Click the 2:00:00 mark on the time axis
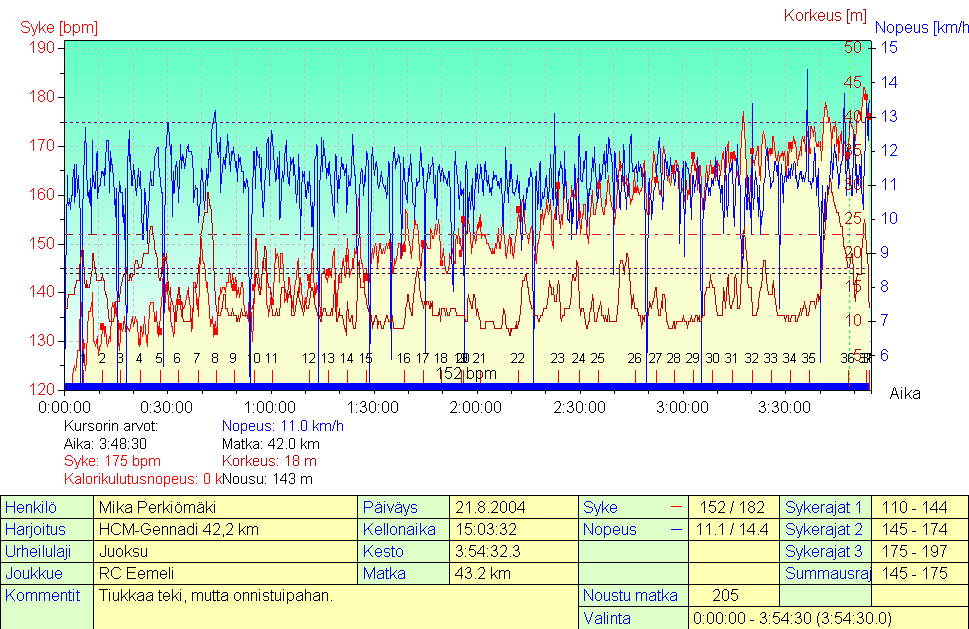The height and width of the screenshot is (629, 969). (475, 408)
